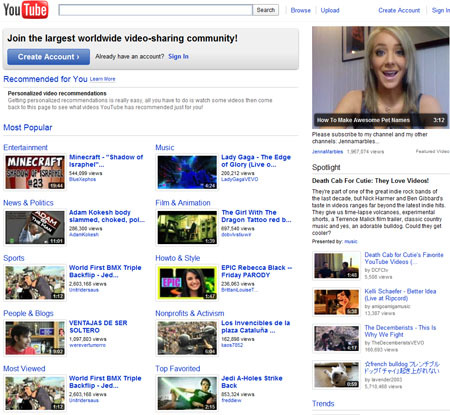This screenshot has width=450, height=415.
Task: Open Kelli Schaefer - Better Idea title
Action: click(x=400, y=295)
